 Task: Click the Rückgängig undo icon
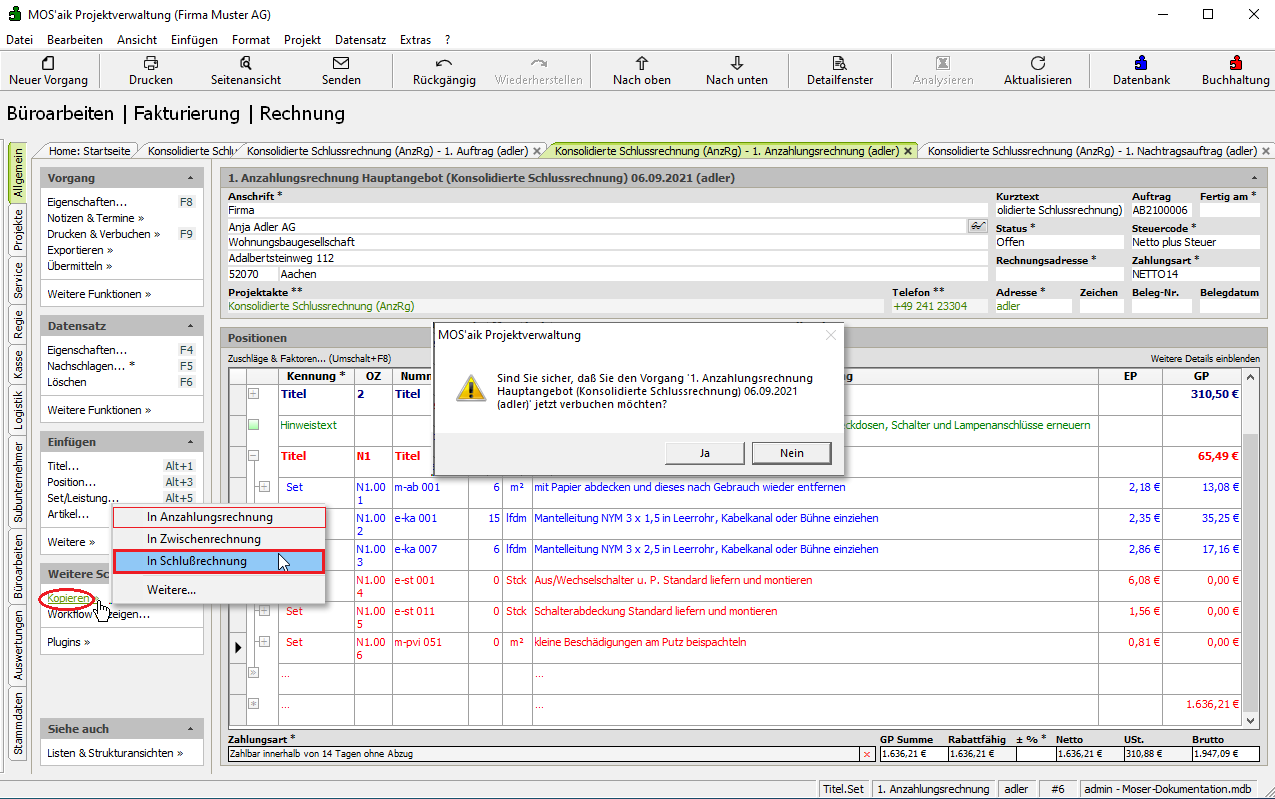444,63
